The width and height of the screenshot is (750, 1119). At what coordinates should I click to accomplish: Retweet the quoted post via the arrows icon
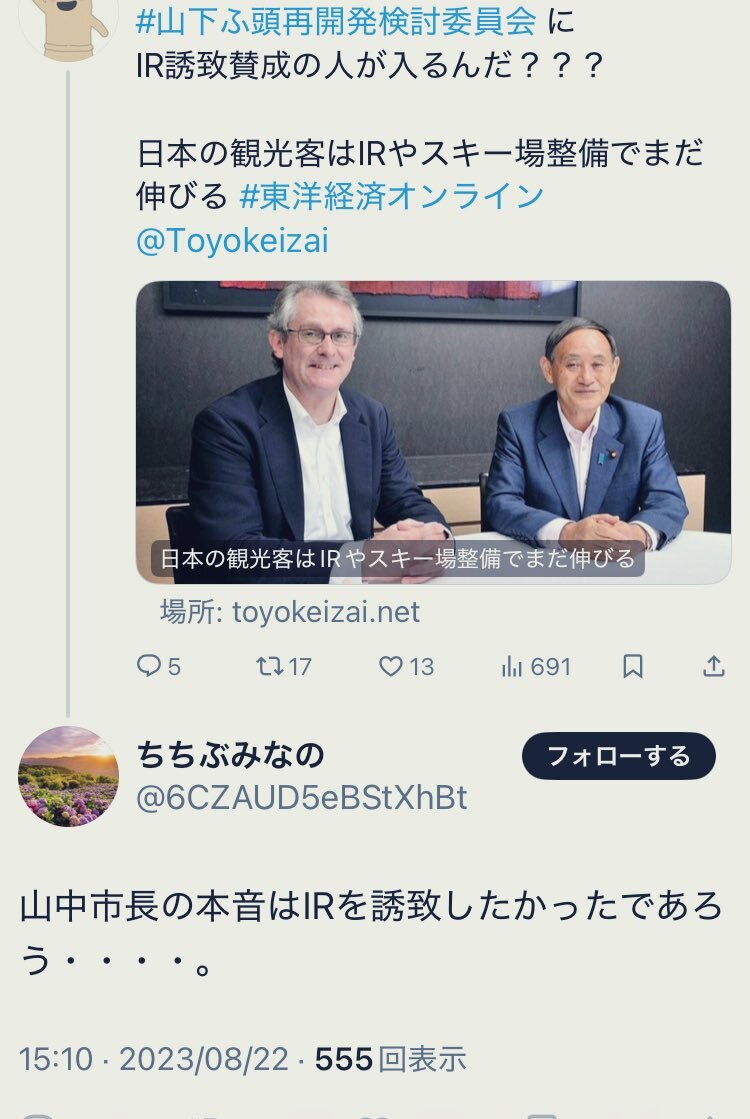(x=270, y=666)
